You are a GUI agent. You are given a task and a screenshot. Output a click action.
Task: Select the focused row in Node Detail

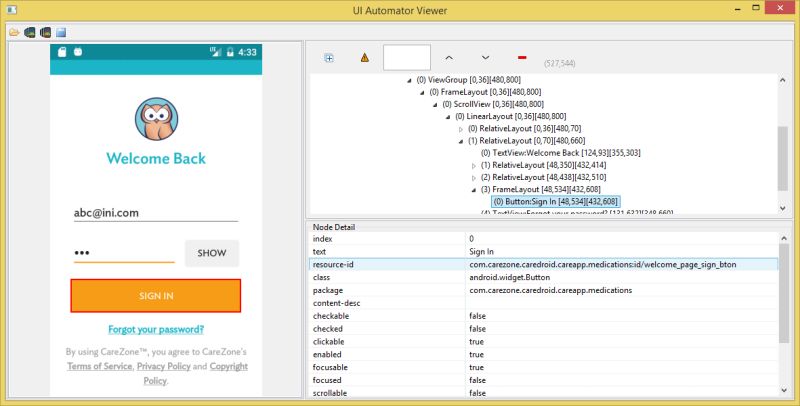(543, 380)
